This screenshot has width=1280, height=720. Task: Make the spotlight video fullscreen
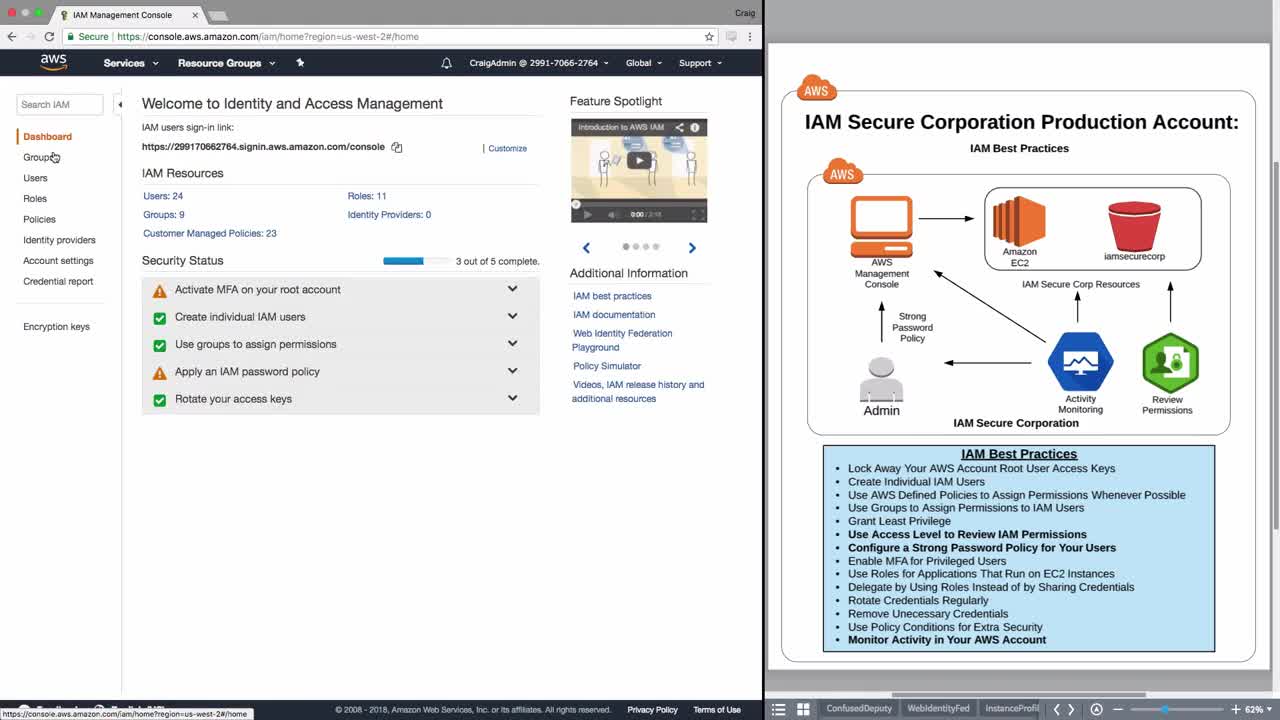point(697,214)
